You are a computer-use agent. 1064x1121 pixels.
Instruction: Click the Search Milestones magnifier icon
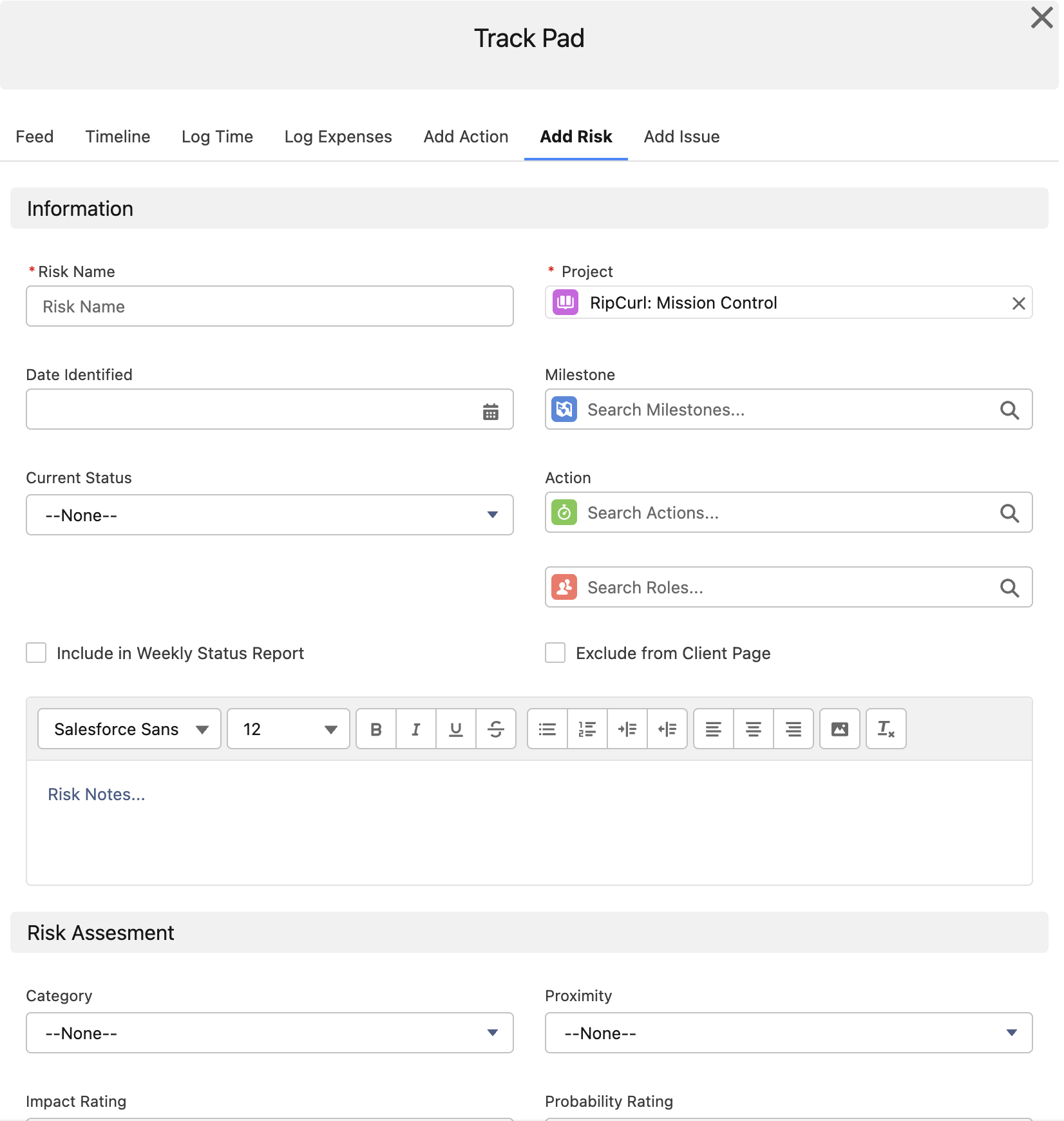pyautogui.click(x=1009, y=410)
